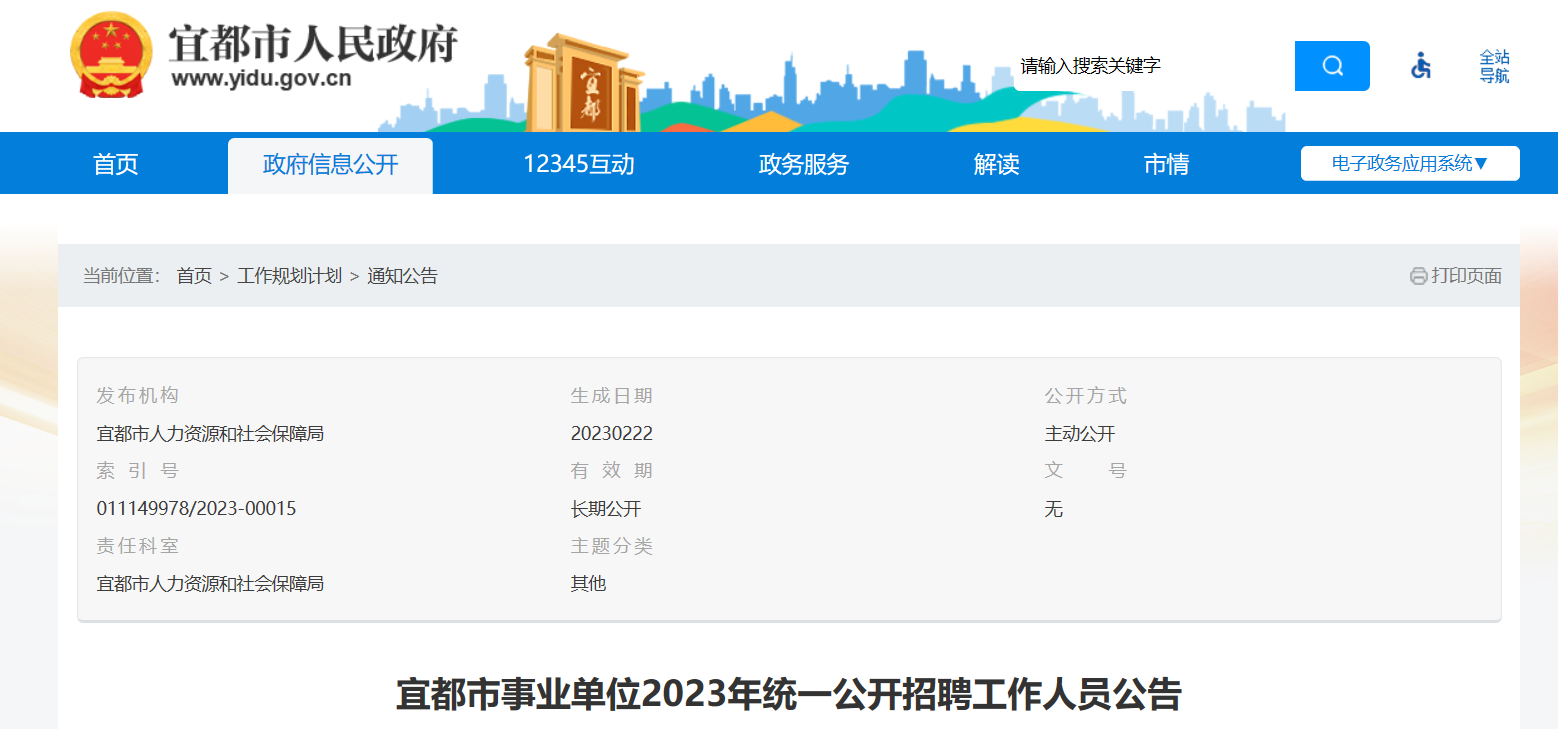Viewport: 1558px width, 729px height.
Task: Click the national emblem logo
Action: pos(111,56)
